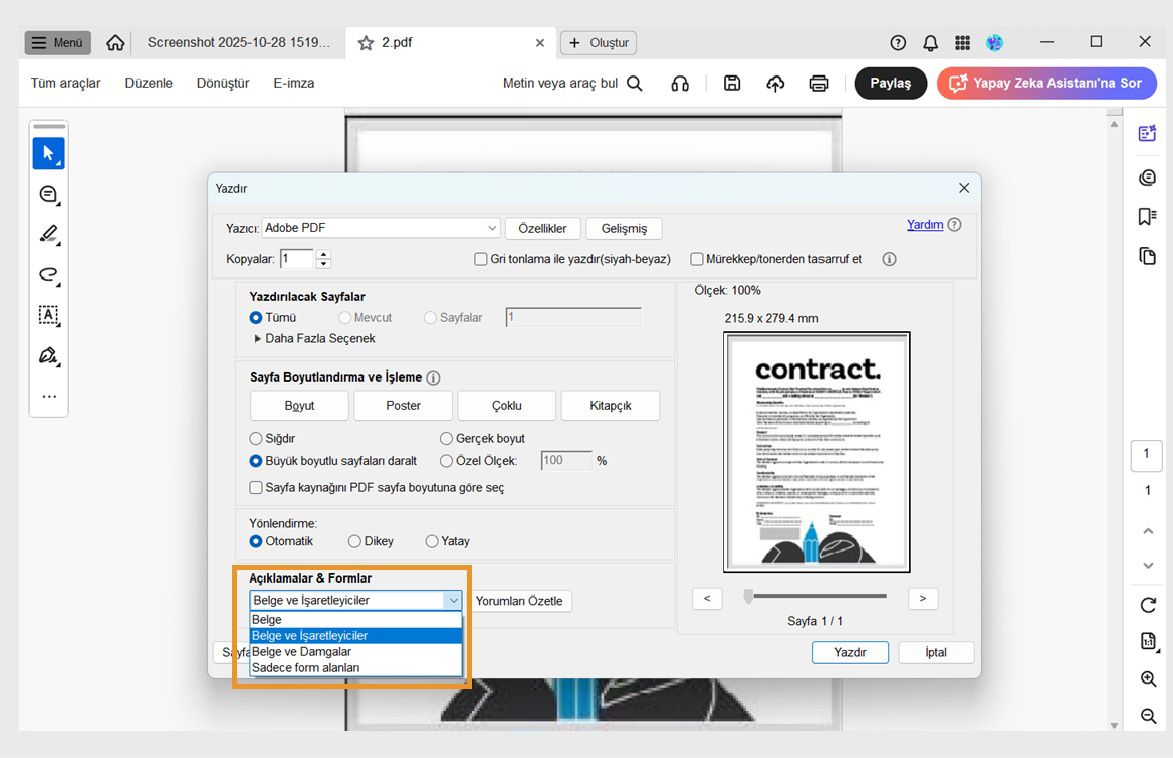Star the 2.pdf tab as favorite
Viewport: 1173px width, 758px height.
tap(366, 43)
